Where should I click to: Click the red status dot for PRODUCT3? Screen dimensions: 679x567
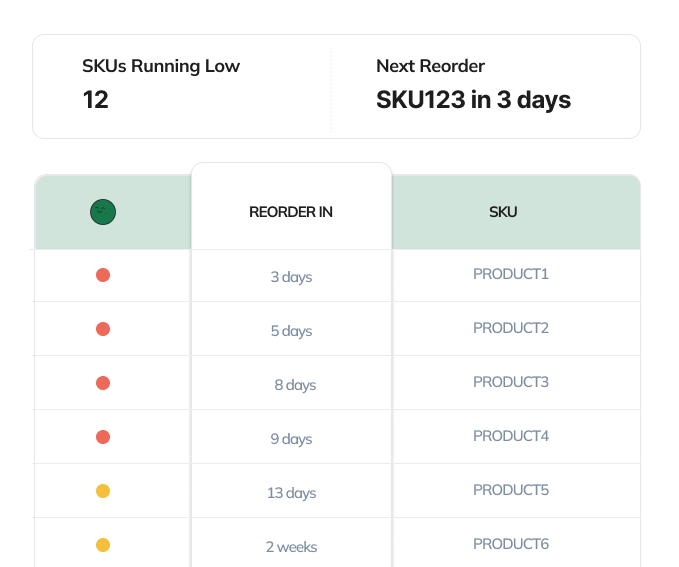(x=103, y=383)
